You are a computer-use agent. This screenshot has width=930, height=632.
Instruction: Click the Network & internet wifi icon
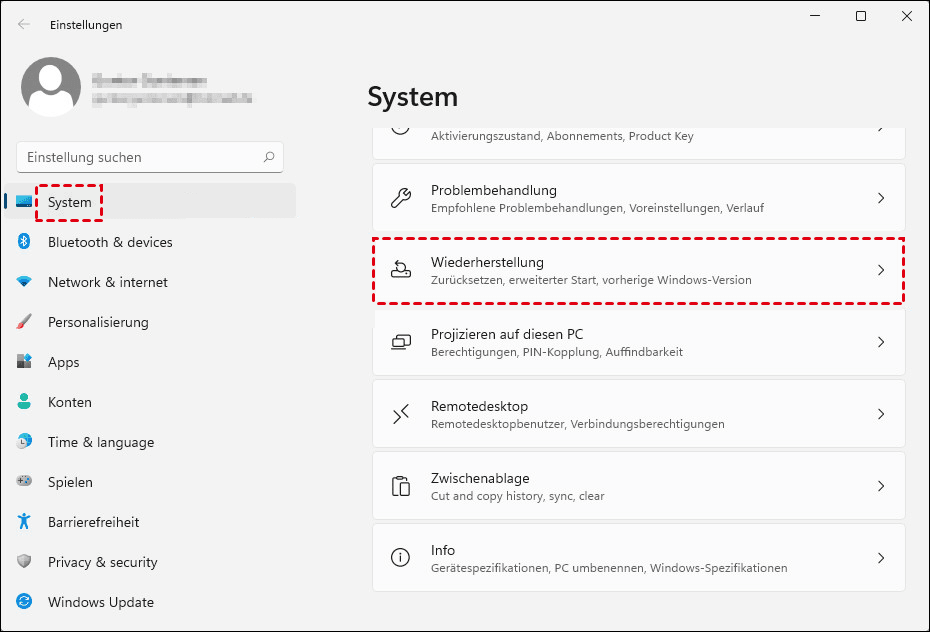[24, 282]
